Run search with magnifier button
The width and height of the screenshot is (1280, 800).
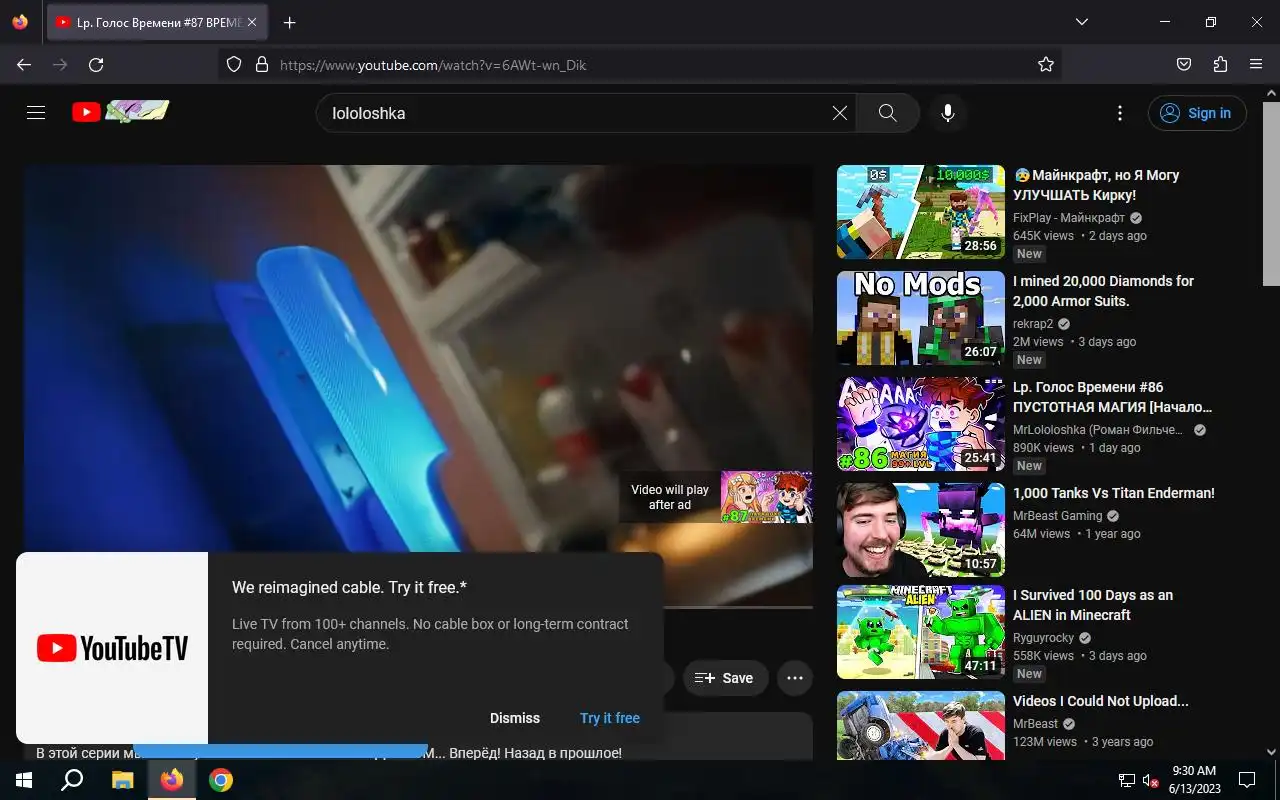pos(888,113)
